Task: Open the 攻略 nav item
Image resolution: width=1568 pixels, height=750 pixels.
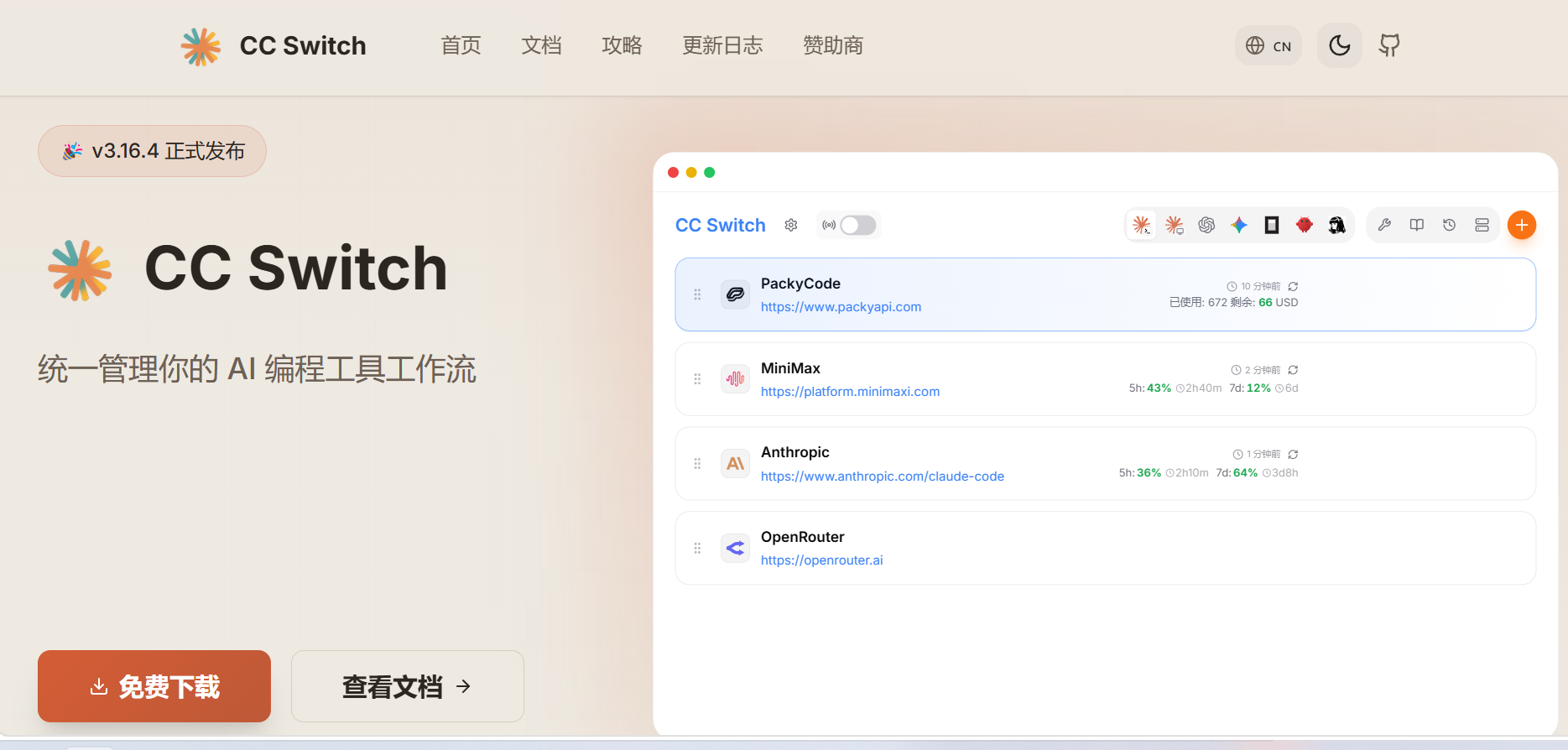Action: click(623, 45)
